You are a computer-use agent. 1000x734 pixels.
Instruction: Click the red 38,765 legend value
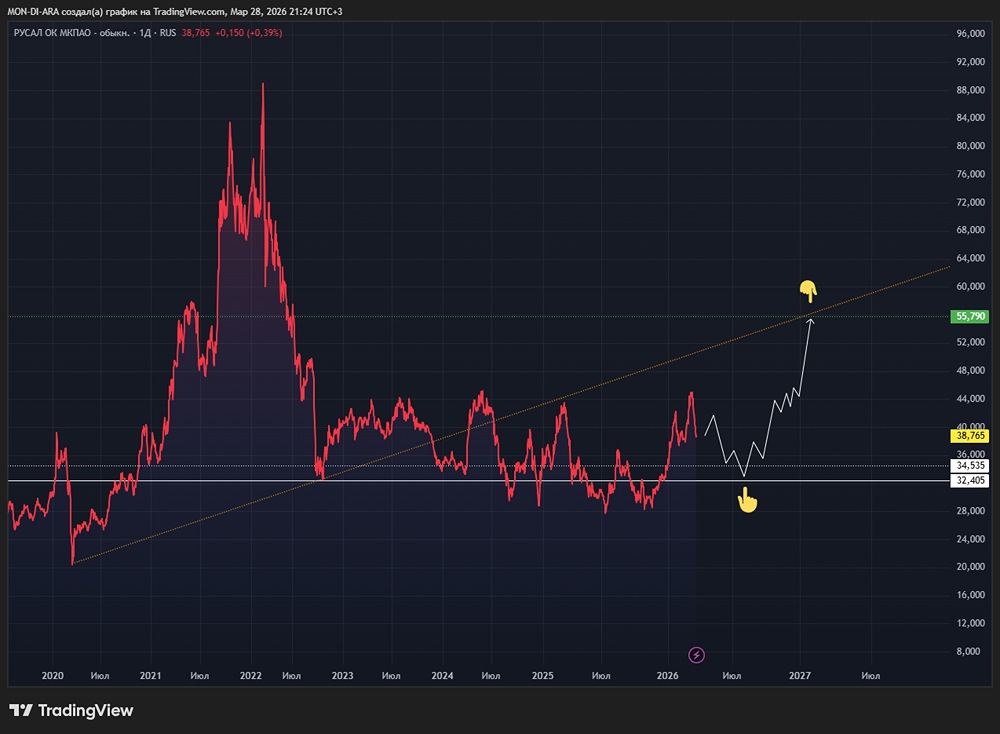coord(195,33)
